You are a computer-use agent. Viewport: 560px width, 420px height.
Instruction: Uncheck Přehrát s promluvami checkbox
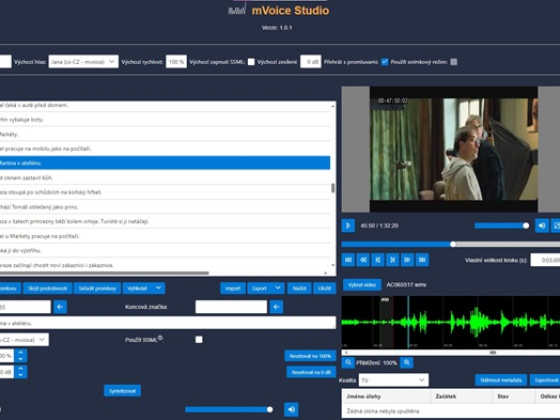point(385,62)
